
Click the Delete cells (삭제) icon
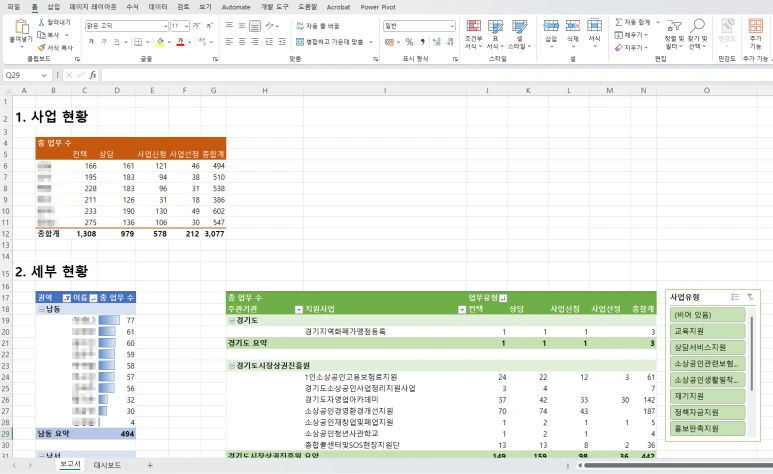coord(573,26)
